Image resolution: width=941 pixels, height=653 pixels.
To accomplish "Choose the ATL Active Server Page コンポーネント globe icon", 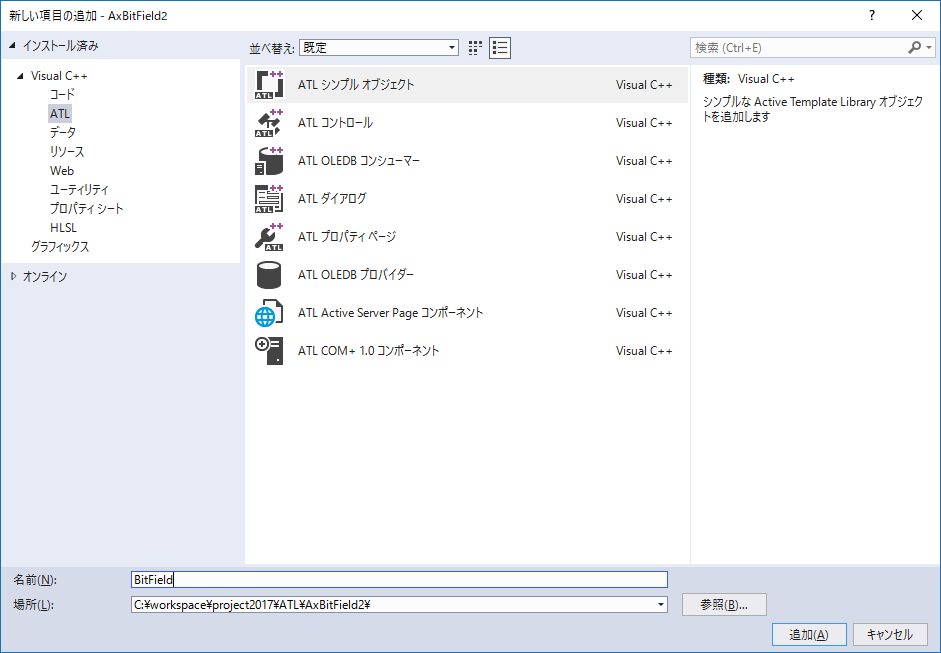I will [268, 313].
